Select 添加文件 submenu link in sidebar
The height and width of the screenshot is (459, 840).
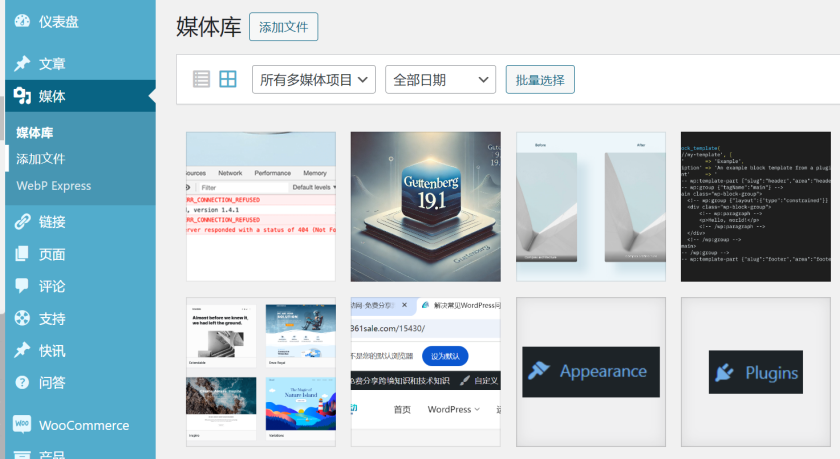tap(41, 159)
